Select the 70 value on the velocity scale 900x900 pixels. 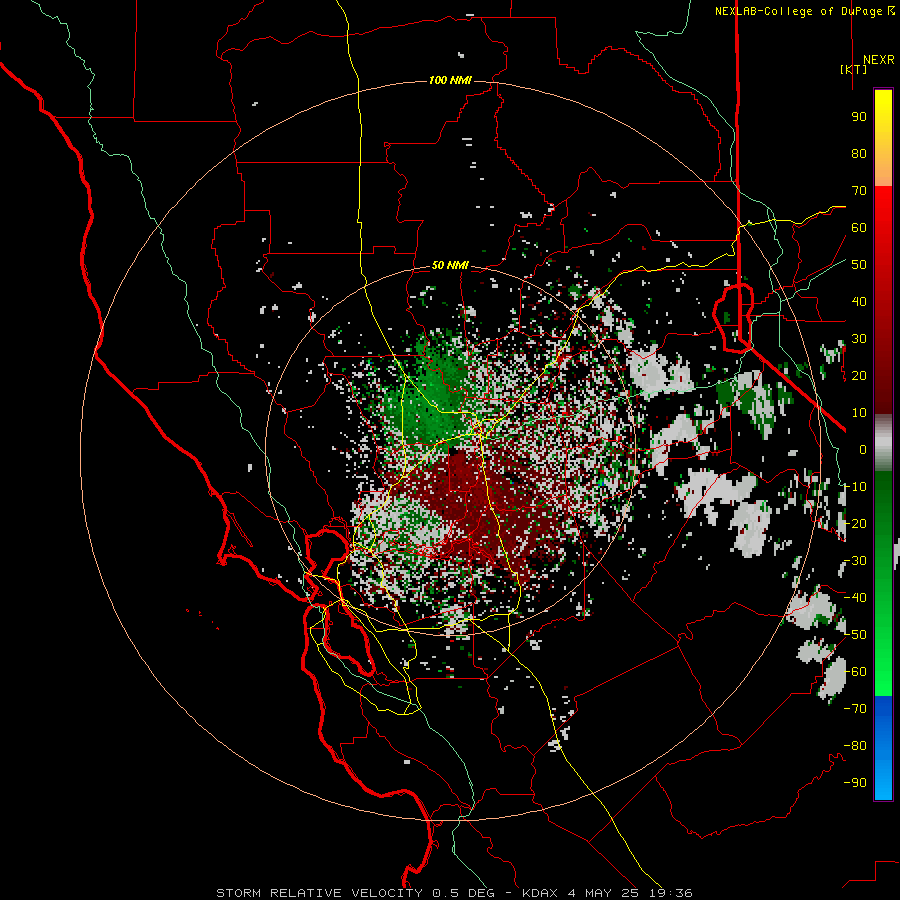tap(859, 191)
